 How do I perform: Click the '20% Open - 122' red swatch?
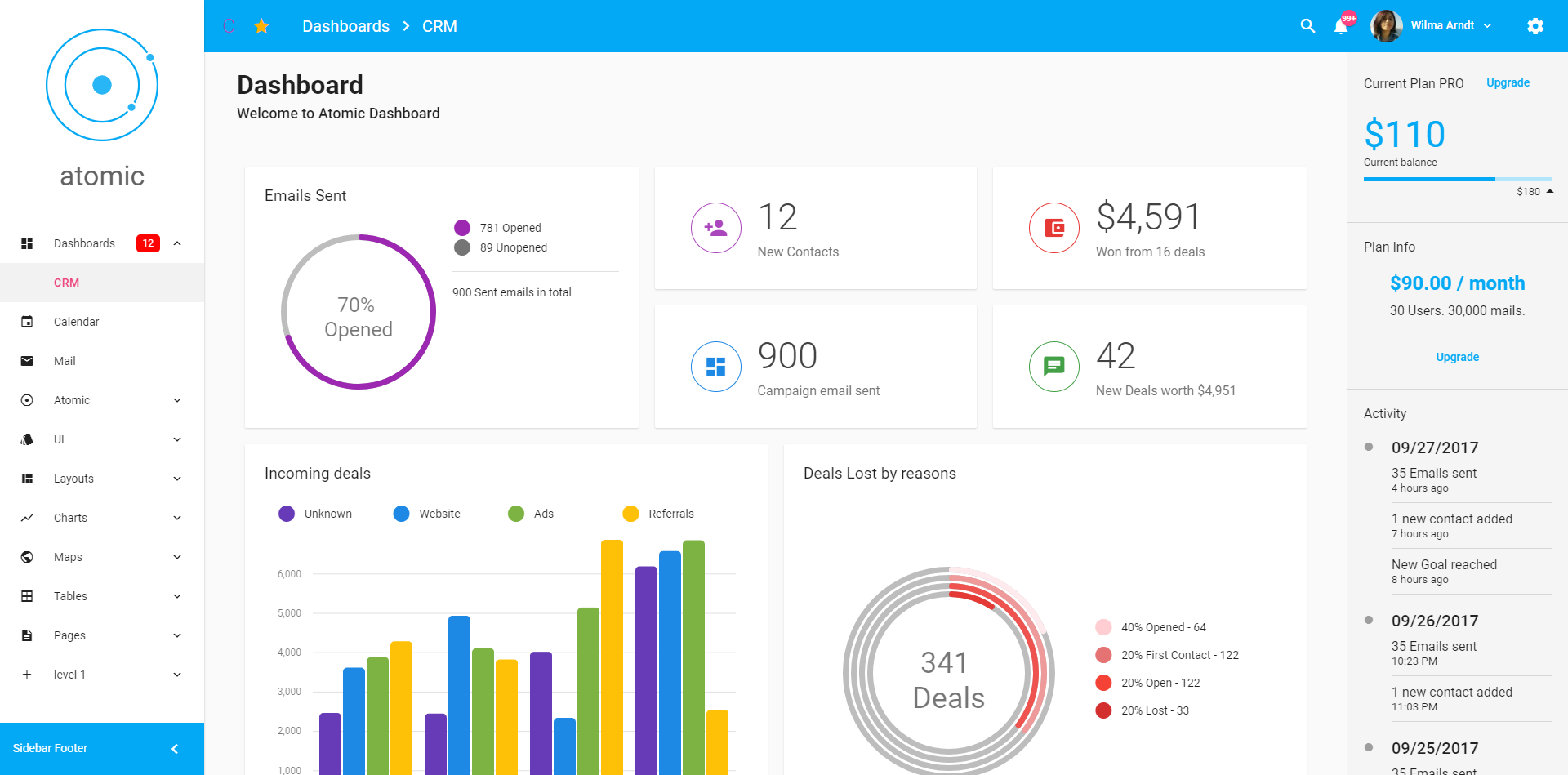pyautogui.click(x=1103, y=683)
